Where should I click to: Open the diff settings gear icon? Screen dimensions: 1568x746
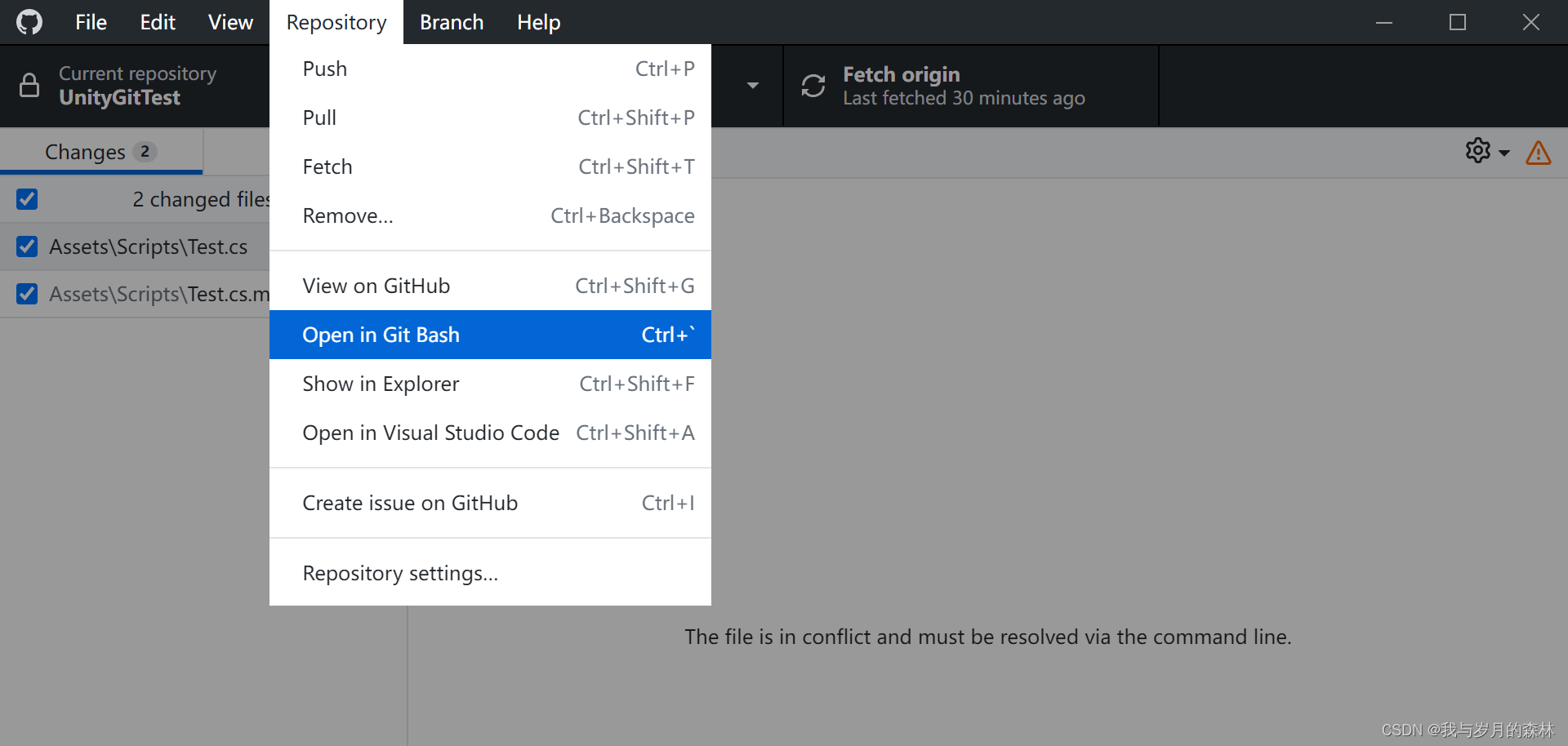1478,151
